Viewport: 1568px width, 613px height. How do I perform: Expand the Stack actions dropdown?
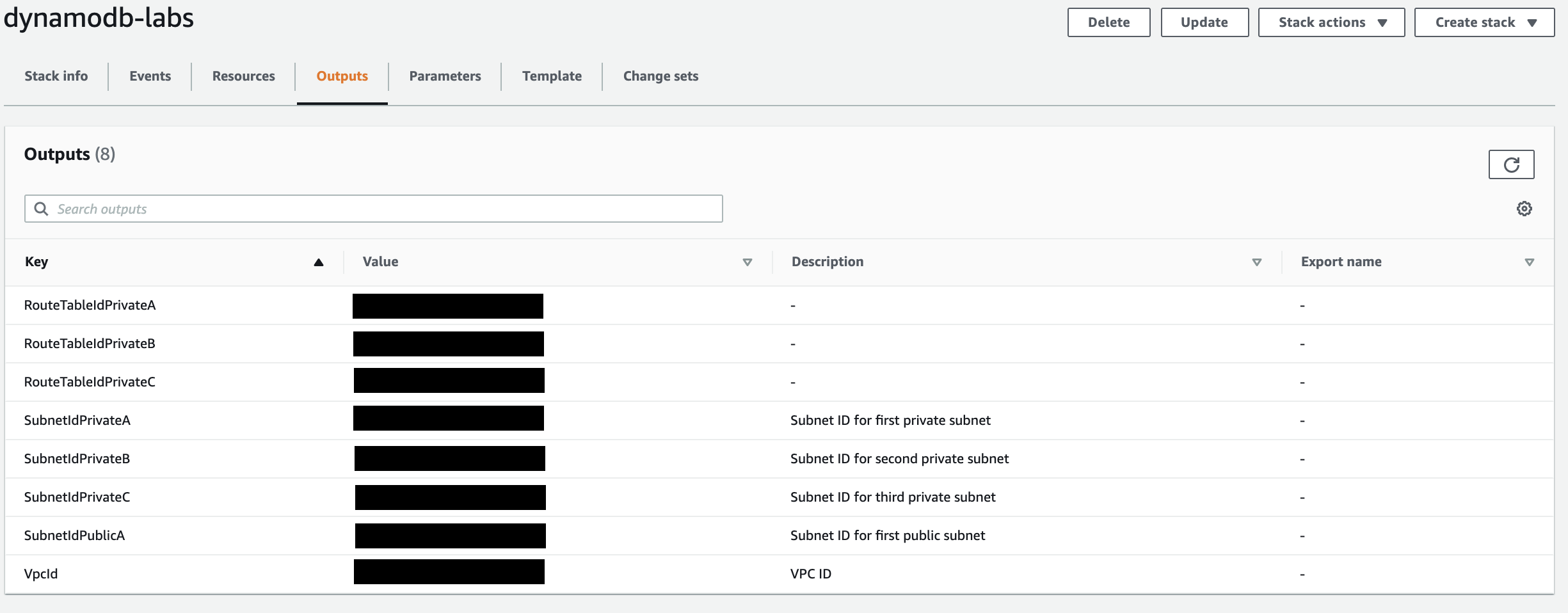[1331, 22]
